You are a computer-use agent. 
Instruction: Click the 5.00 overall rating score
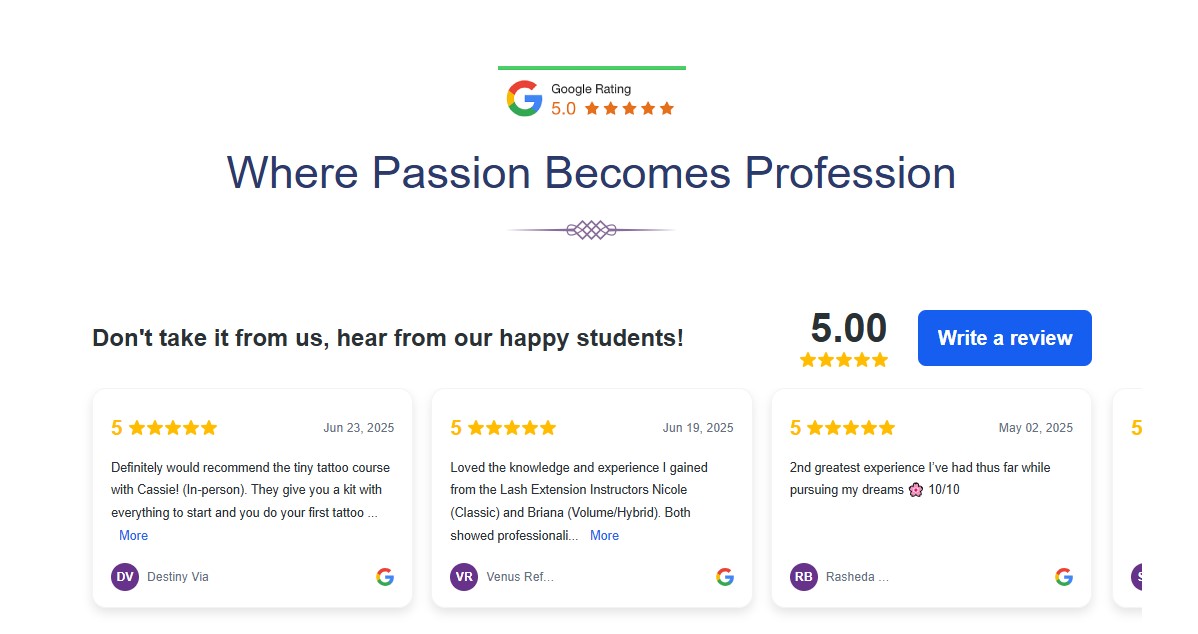[848, 329]
